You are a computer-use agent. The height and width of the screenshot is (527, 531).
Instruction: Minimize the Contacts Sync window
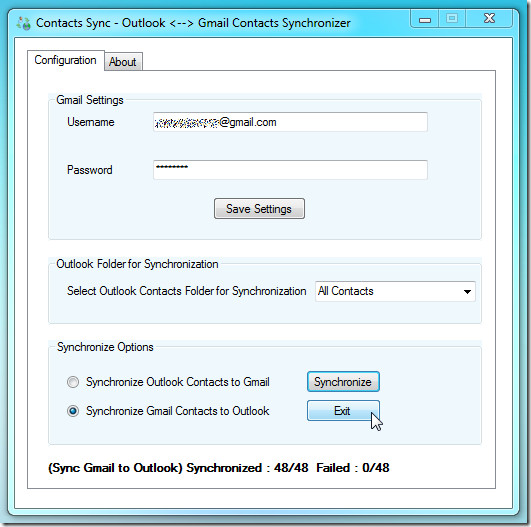pyautogui.click(x=425, y=18)
